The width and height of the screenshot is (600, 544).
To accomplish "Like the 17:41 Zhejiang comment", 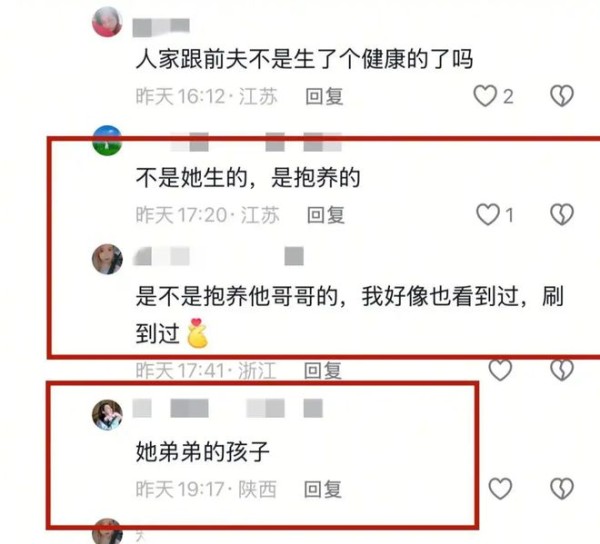I will pos(500,370).
